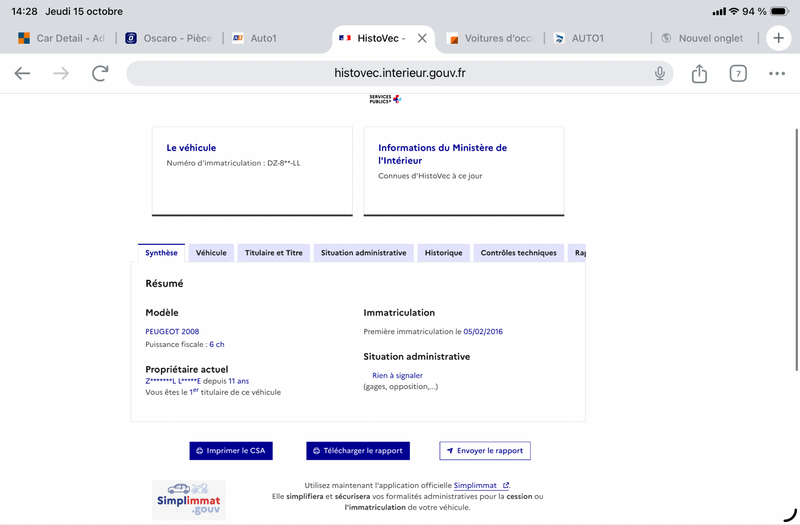Open the share sheet icon
This screenshot has width=800, height=525.
699,73
